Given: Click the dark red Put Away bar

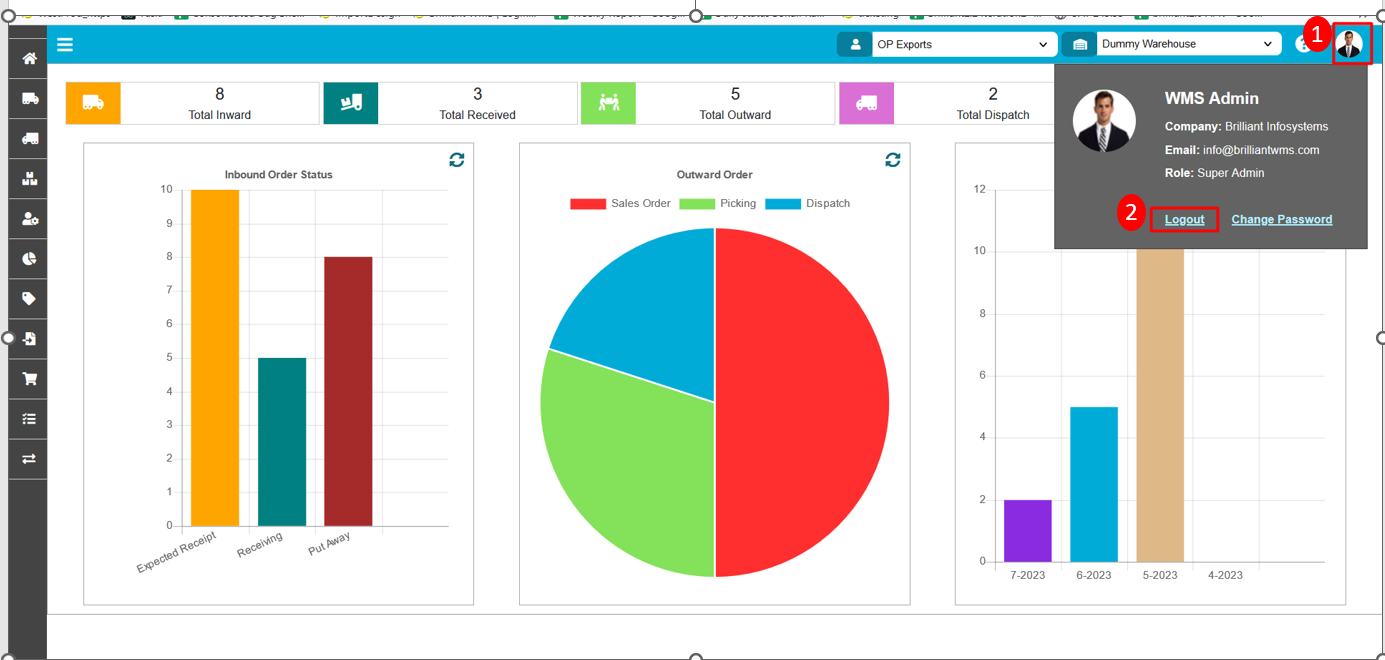Looking at the screenshot, I should 348,391.
